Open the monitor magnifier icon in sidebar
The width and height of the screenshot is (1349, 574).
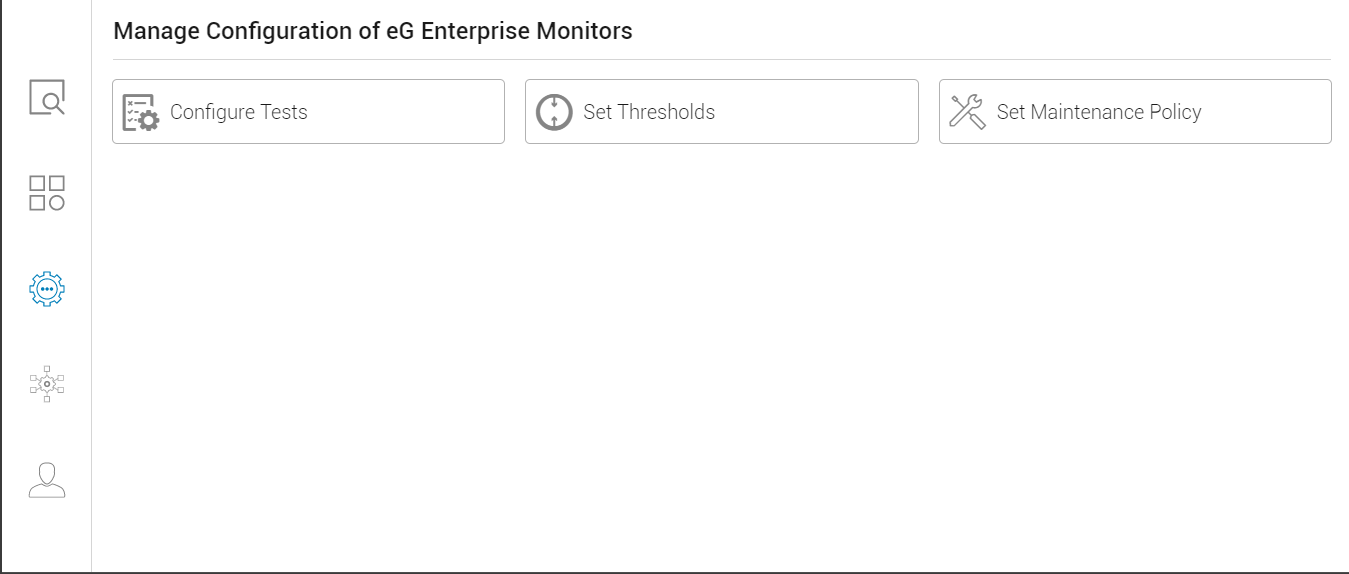[47, 98]
